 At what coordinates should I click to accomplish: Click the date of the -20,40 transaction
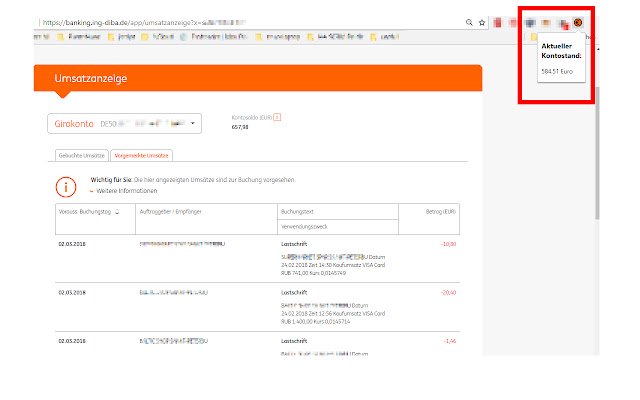72,293
